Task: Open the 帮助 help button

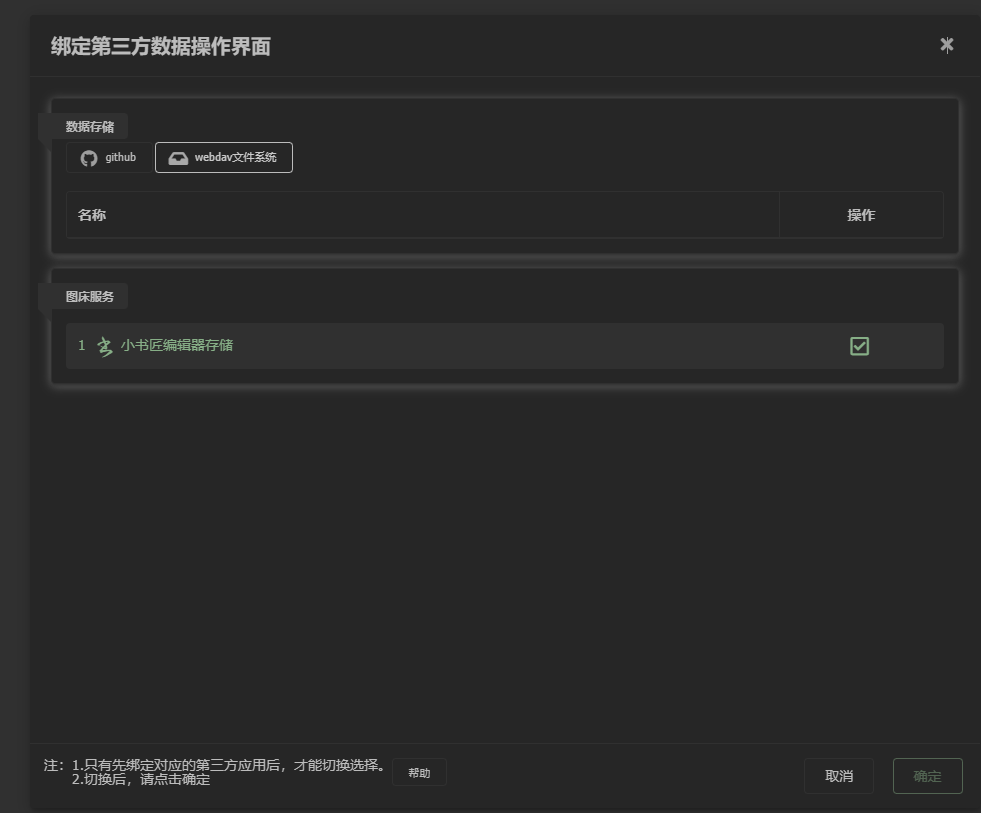Action: 419,773
